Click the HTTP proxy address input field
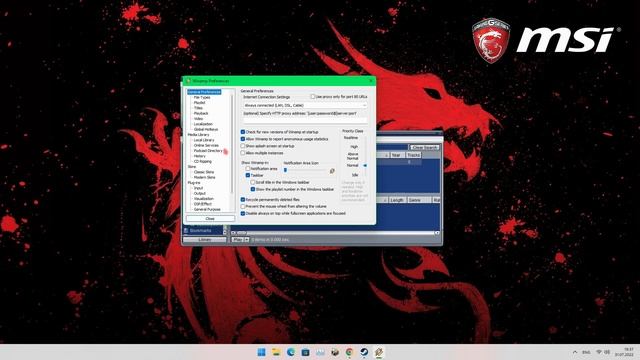640x360 pixels. (305, 120)
